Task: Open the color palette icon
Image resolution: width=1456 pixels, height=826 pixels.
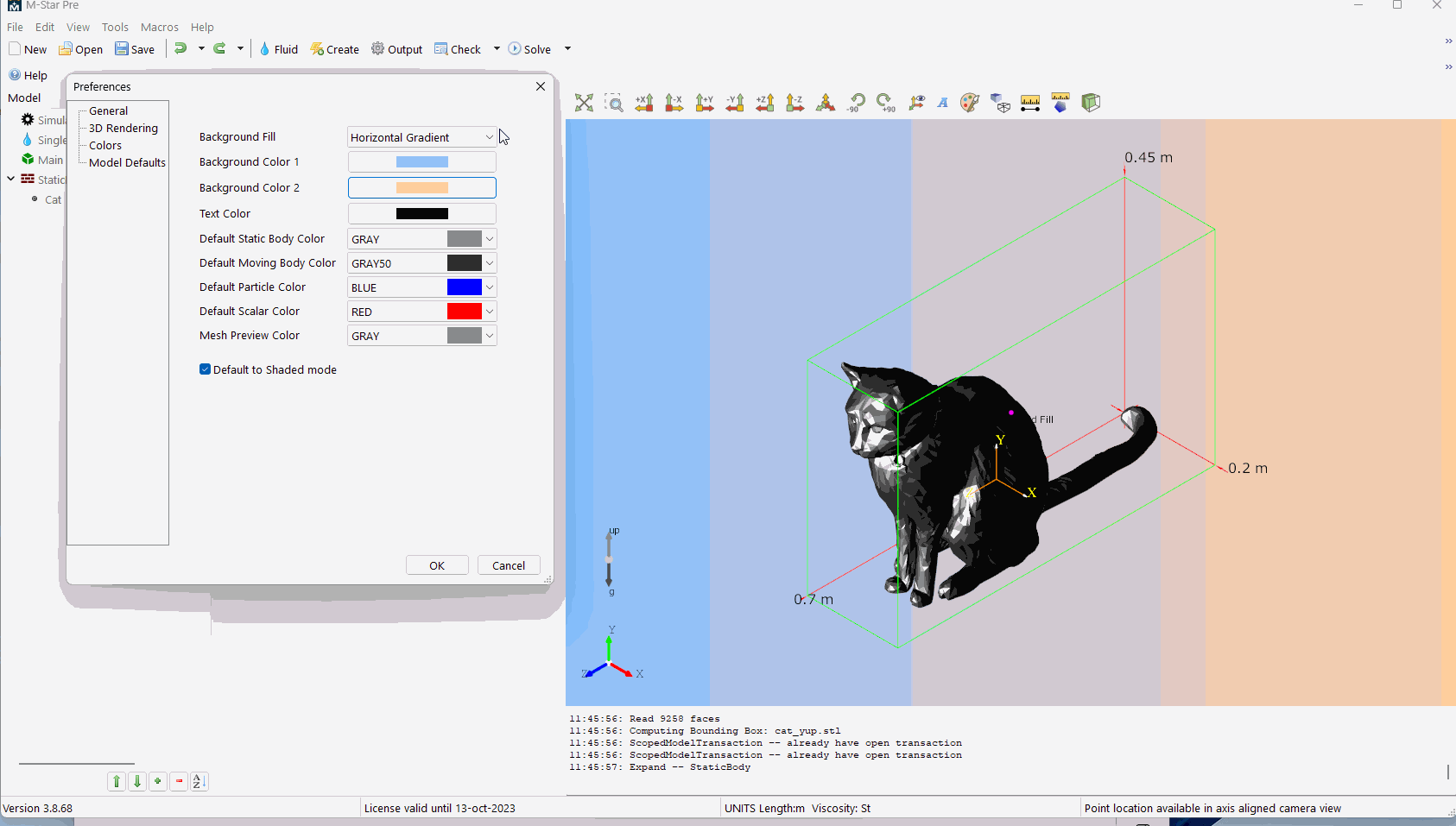Action: click(x=970, y=103)
